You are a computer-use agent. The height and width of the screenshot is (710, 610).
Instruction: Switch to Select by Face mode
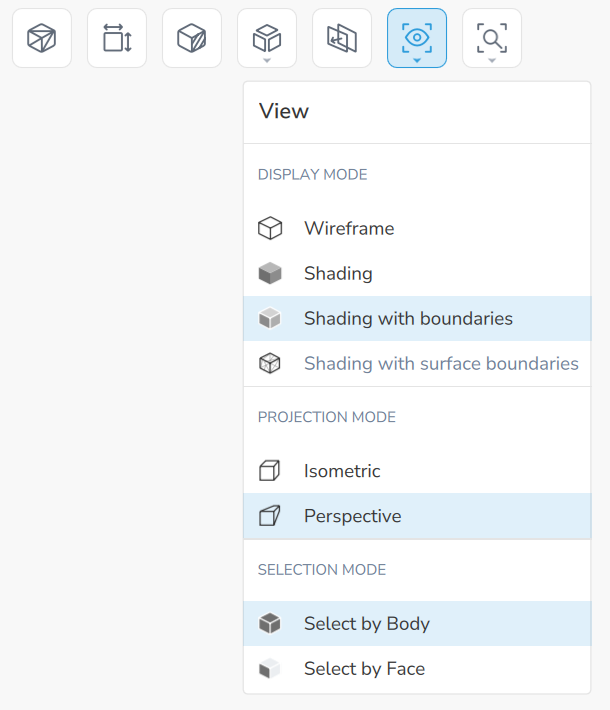(x=364, y=669)
